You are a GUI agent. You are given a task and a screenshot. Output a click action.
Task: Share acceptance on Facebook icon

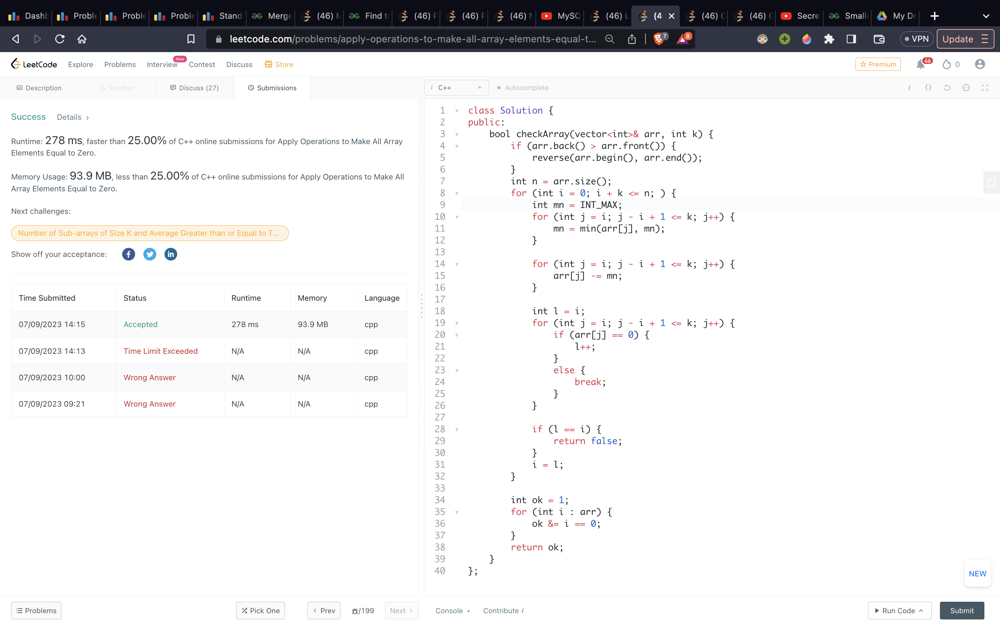click(128, 254)
